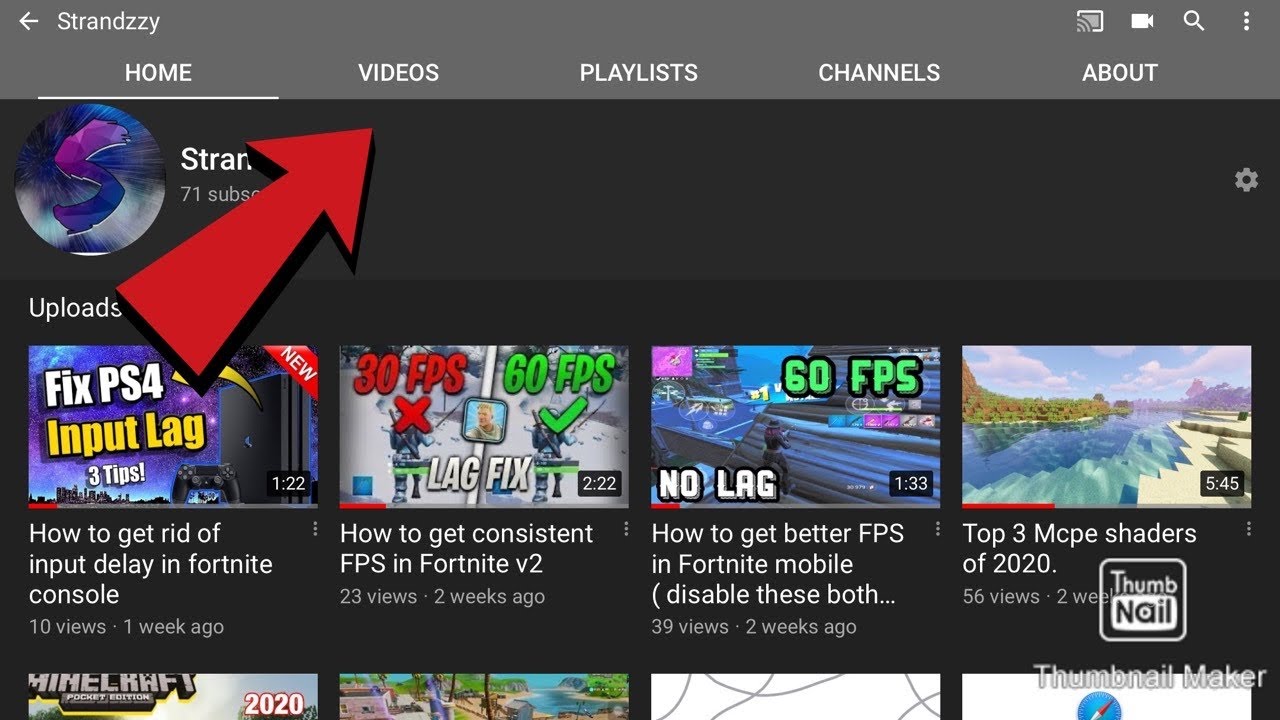The width and height of the screenshot is (1280, 720).
Task: Open title How to get rid of input delay
Action: point(150,564)
